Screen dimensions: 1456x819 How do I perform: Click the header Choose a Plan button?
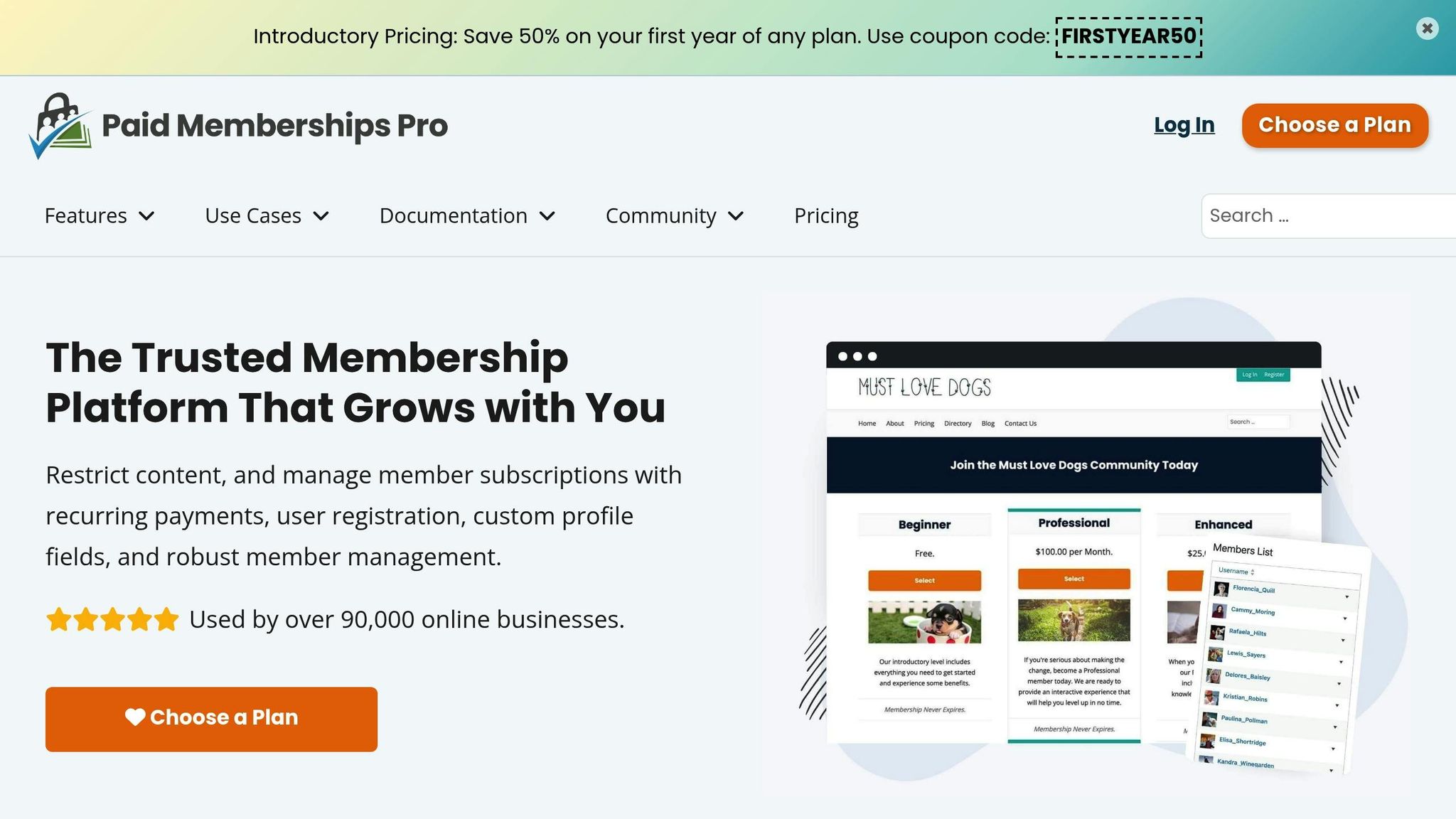click(x=1334, y=125)
